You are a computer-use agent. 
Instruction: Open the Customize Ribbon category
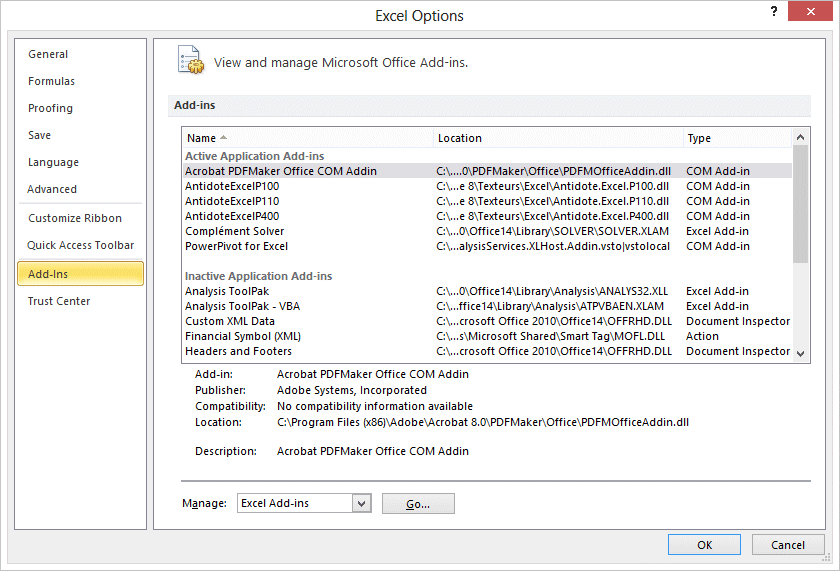tap(80, 218)
